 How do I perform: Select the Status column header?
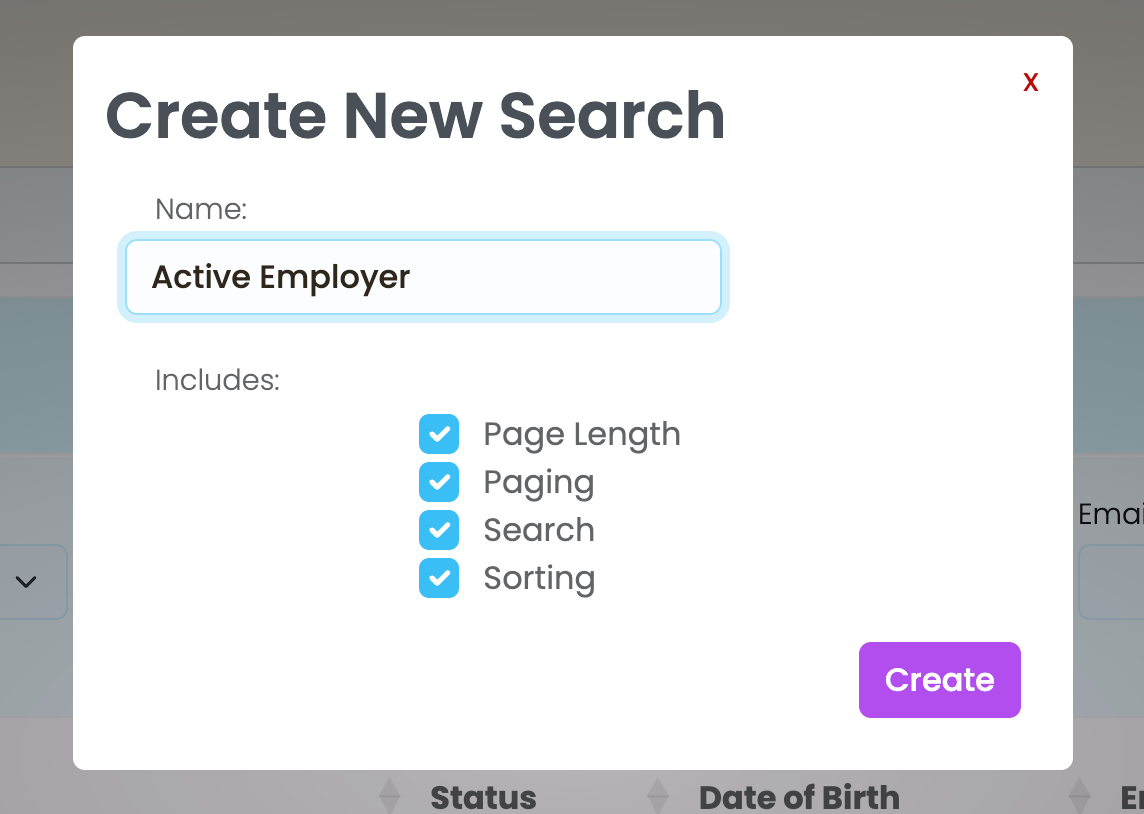coord(483,797)
